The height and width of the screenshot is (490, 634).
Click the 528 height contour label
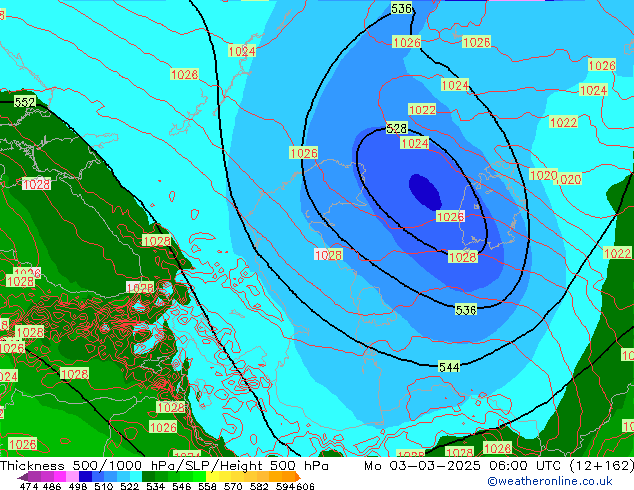pyautogui.click(x=396, y=128)
